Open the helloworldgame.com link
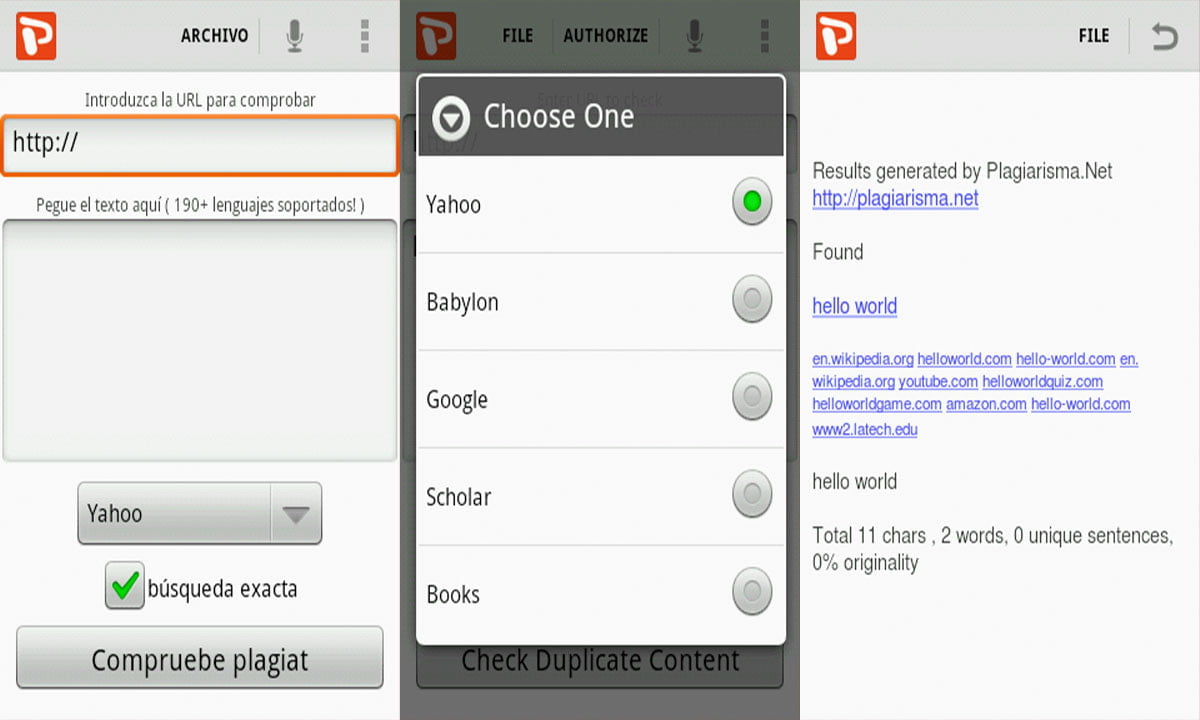This screenshot has width=1200, height=720. point(877,404)
